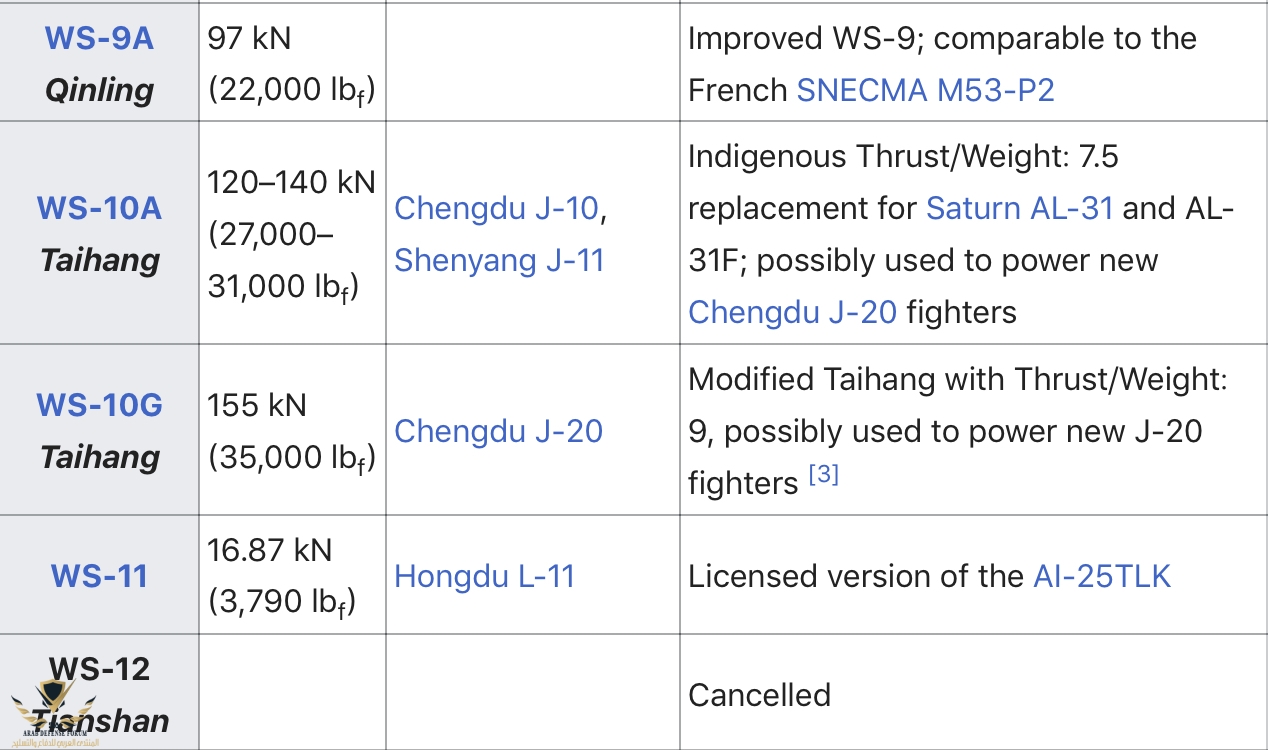Open the WS-10A engine link
The height and width of the screenshot is (750, 1268).
[x=99, y=208]
